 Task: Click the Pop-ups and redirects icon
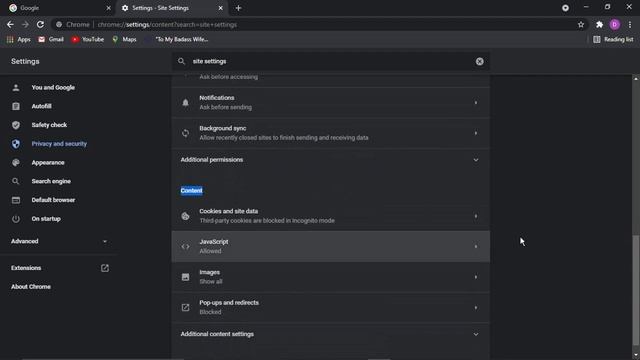point(185,307)
